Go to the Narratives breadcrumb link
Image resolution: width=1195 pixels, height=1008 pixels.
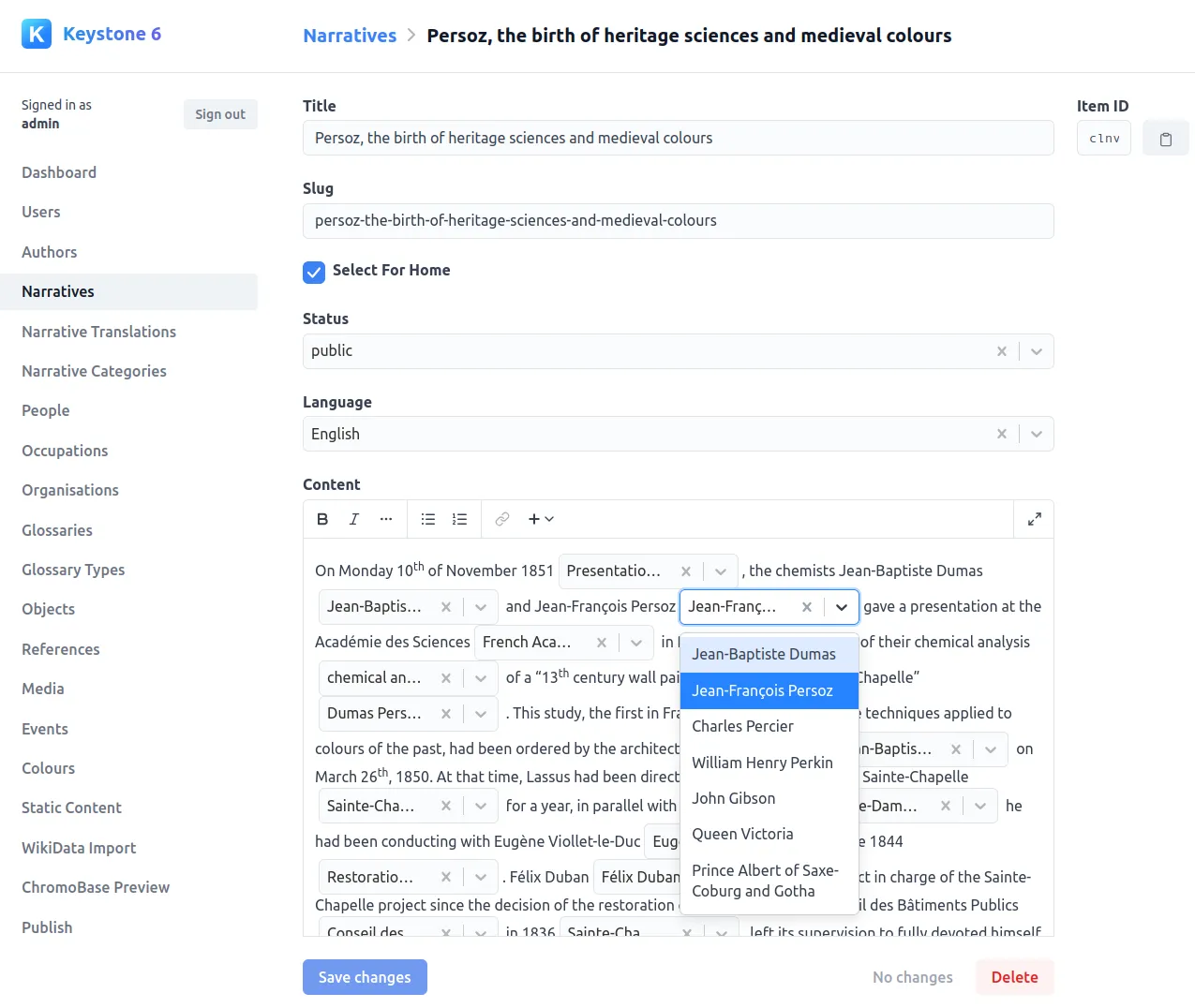tap(350, 36)
